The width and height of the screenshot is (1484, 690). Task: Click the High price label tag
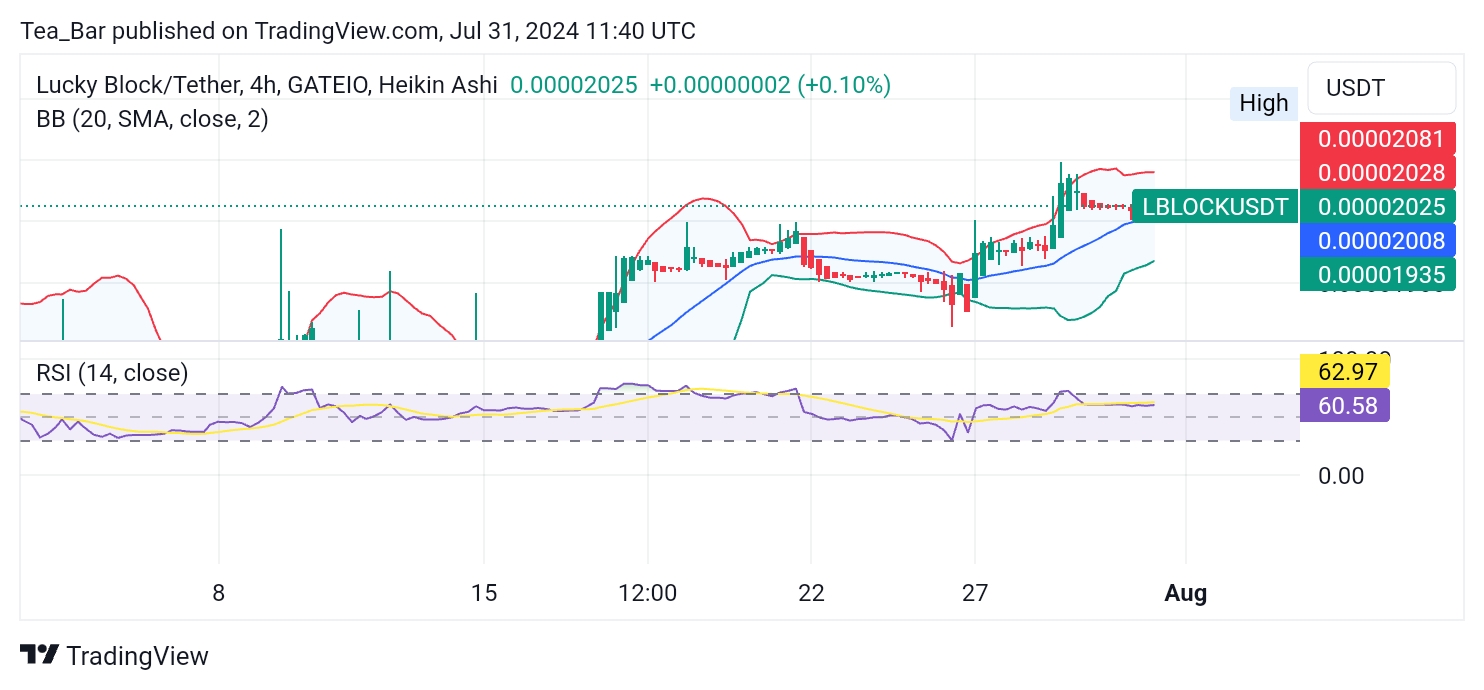(1264, 103)
